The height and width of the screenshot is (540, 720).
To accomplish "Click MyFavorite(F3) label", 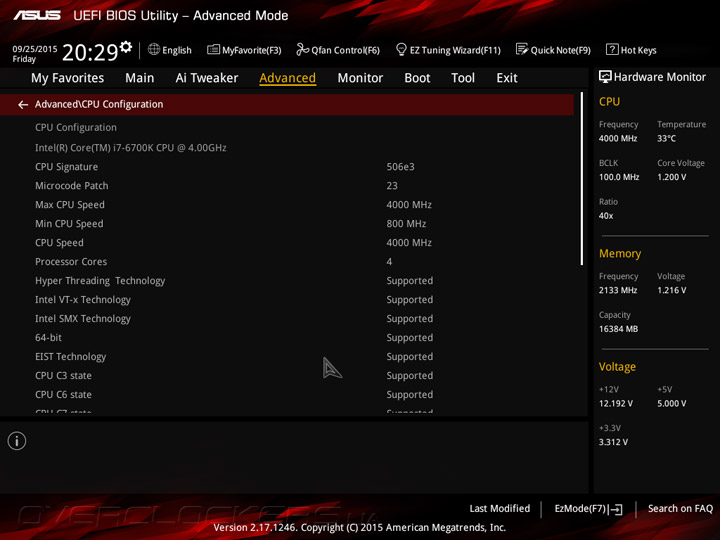I will point(252,50).
